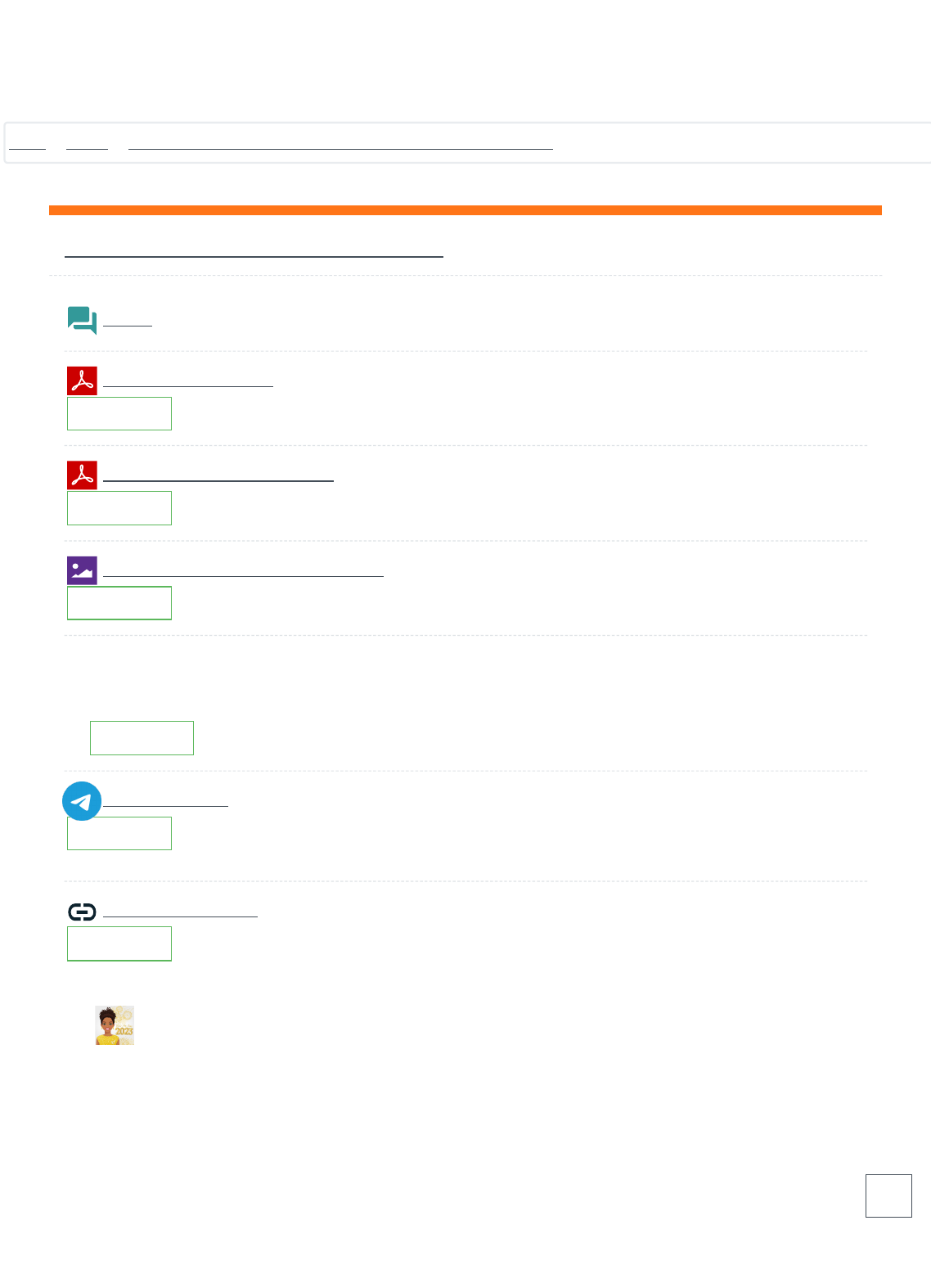
Task: Click the green-outlined box under the chain-link item
Action: tap(119, 943)
